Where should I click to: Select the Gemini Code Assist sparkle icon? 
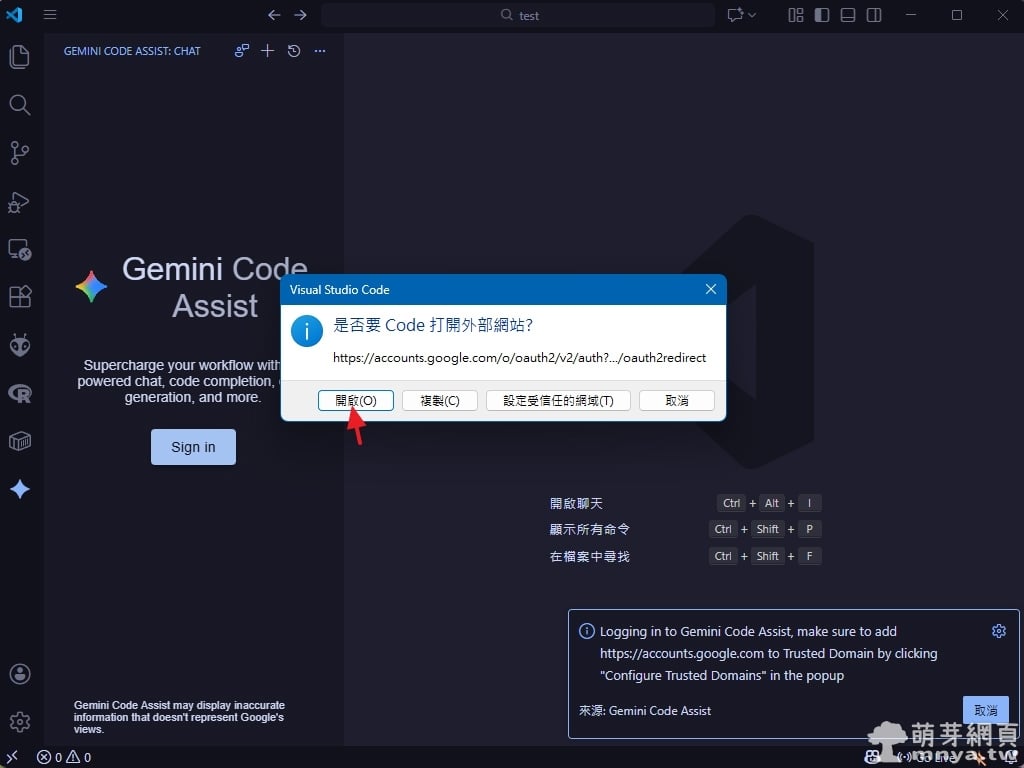click(x=19, y=489)
